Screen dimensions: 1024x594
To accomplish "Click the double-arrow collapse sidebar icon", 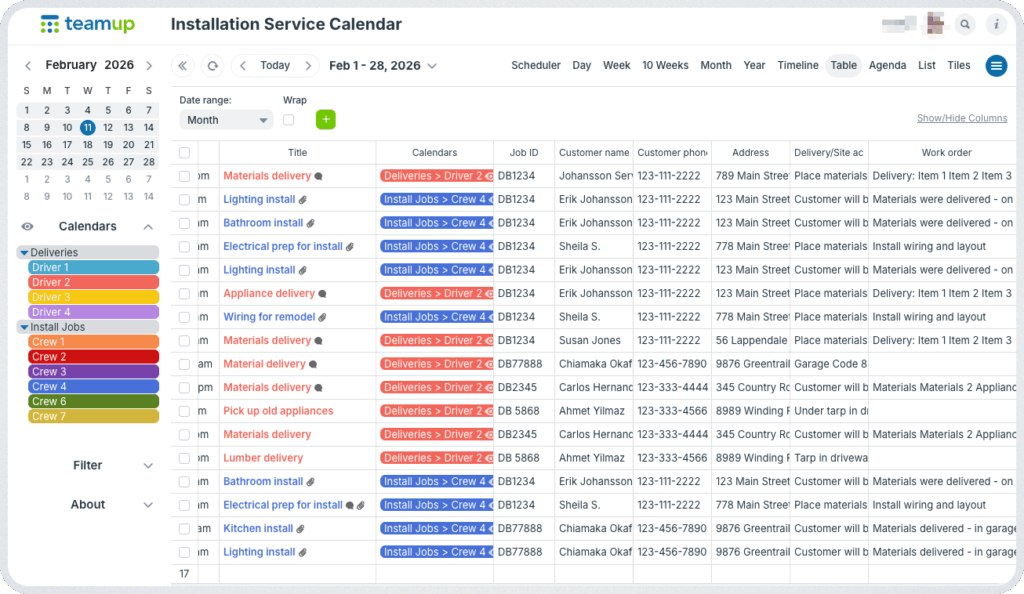I will [183, 66].
